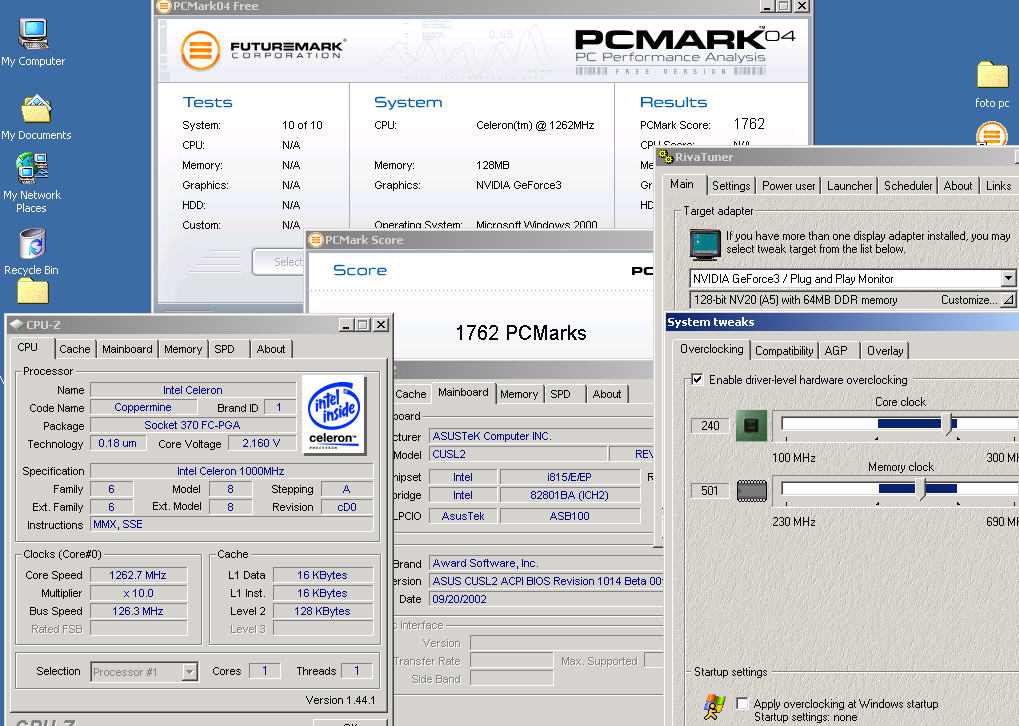1019x726 pixels.
Task: Click the PCMark Score window title icon
Action: click(x=316, y=240)
